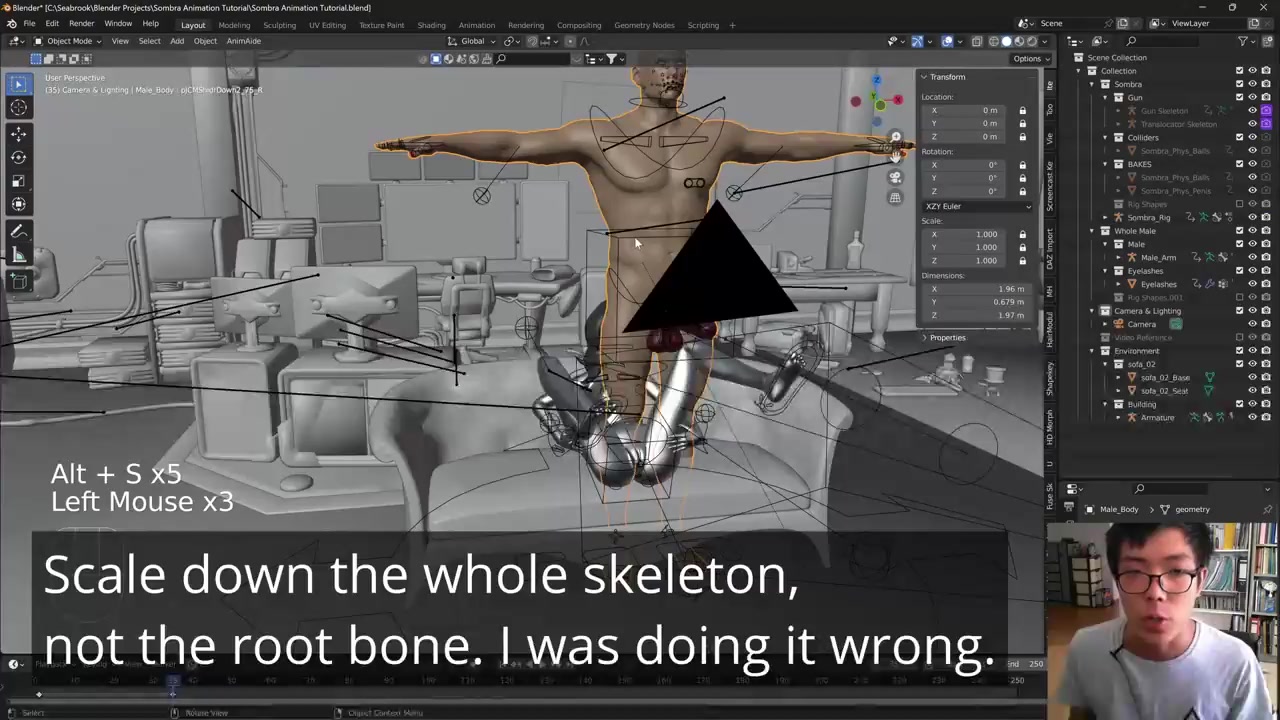Uncheck the Whole Male collection checkbox
Screen dimensions: 1280x720
tap(1239, 231)
